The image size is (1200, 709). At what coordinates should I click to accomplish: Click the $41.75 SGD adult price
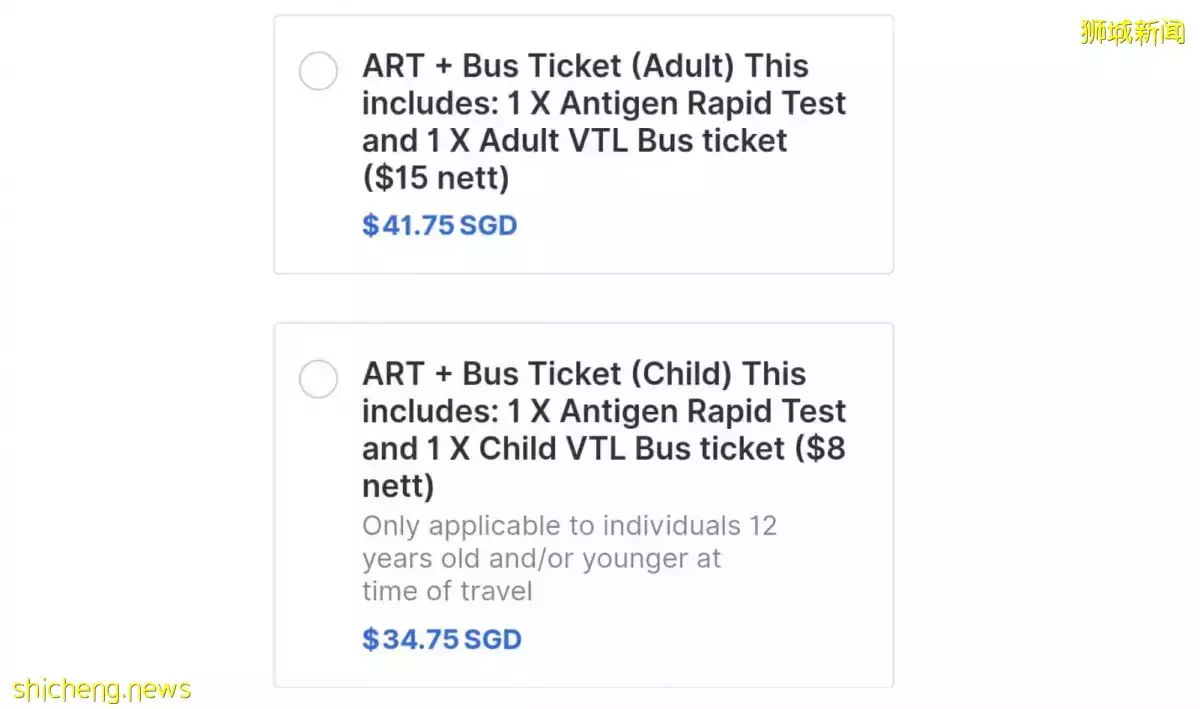coord(439,225)
